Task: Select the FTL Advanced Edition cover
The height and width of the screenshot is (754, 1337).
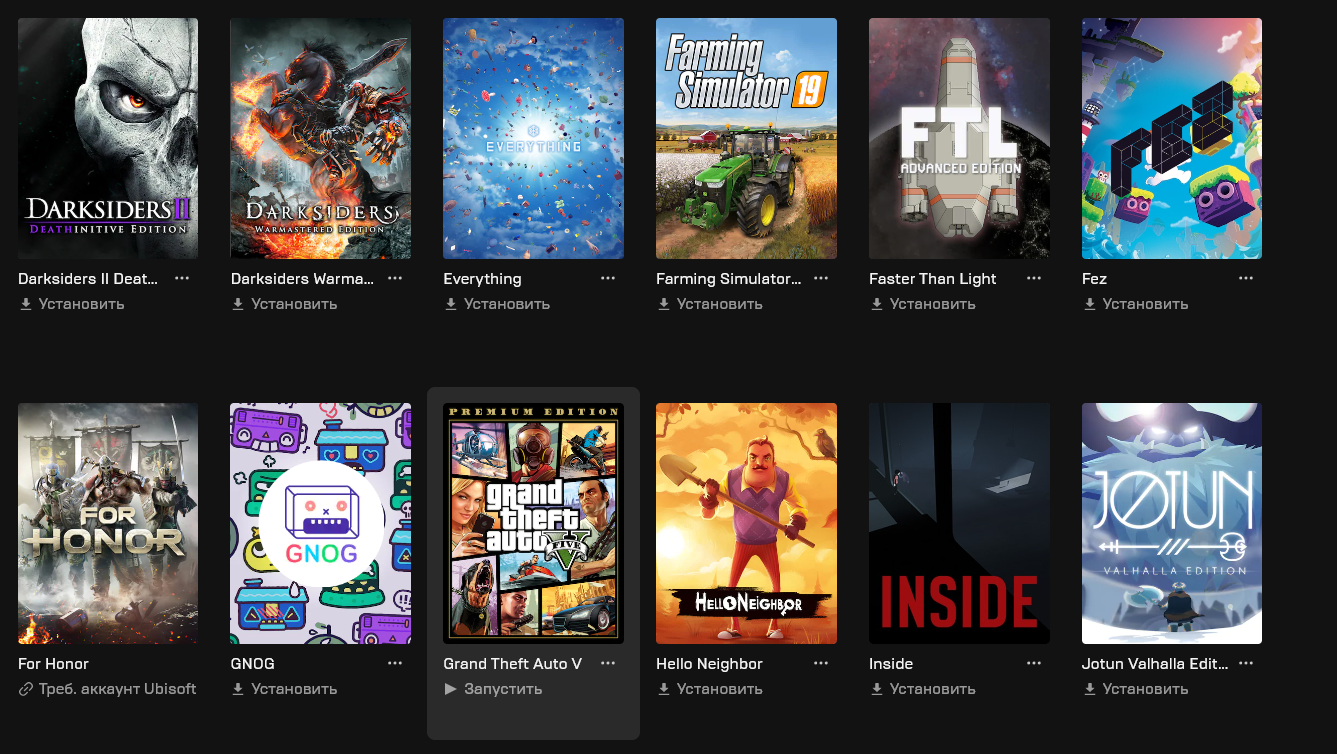Action: click(959, 138)
